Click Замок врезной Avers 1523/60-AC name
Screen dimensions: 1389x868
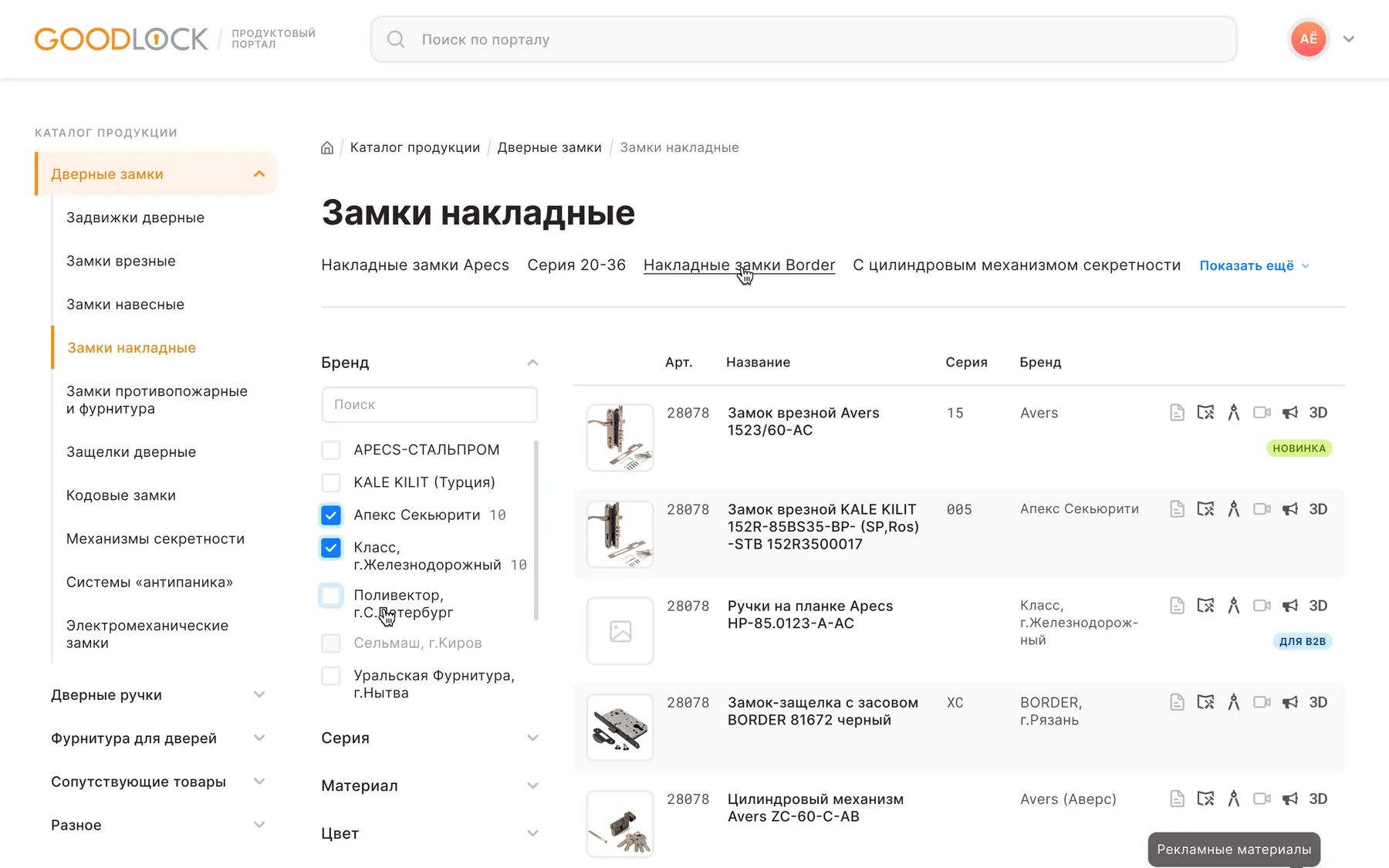point(803,421)
